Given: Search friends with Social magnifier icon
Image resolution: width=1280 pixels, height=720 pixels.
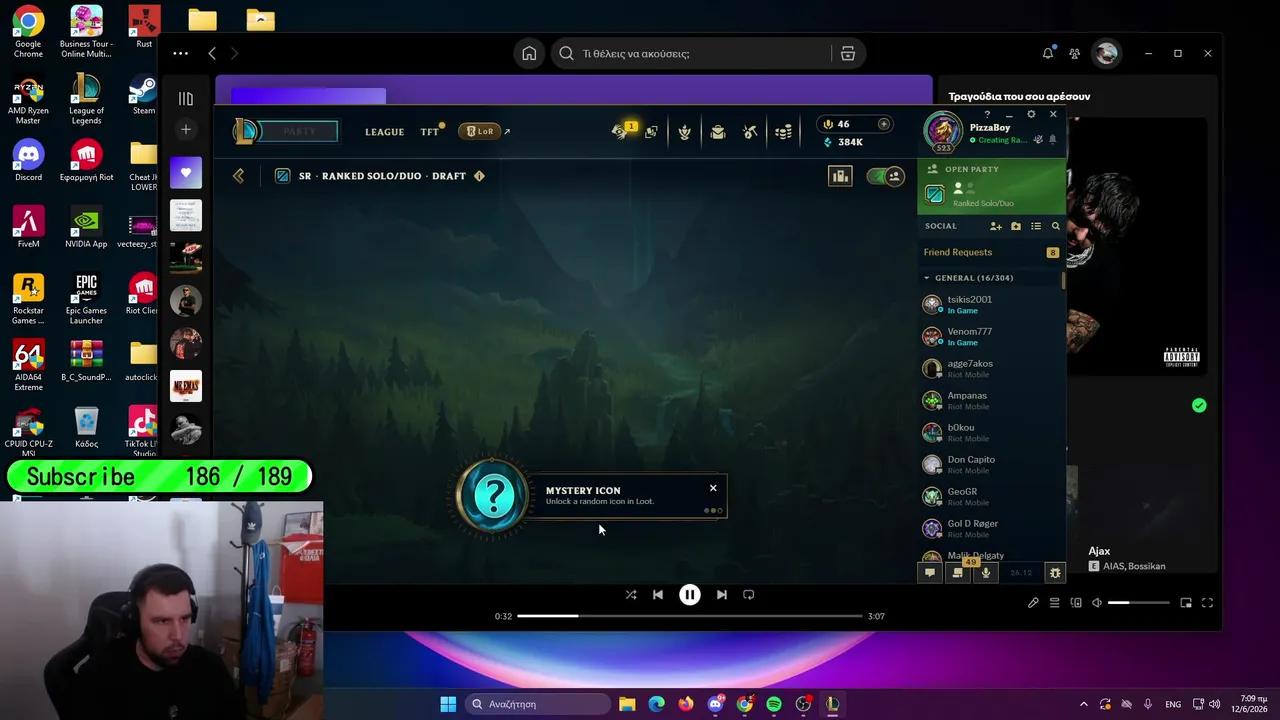Looking at the screenshot, I should 1055,226.
